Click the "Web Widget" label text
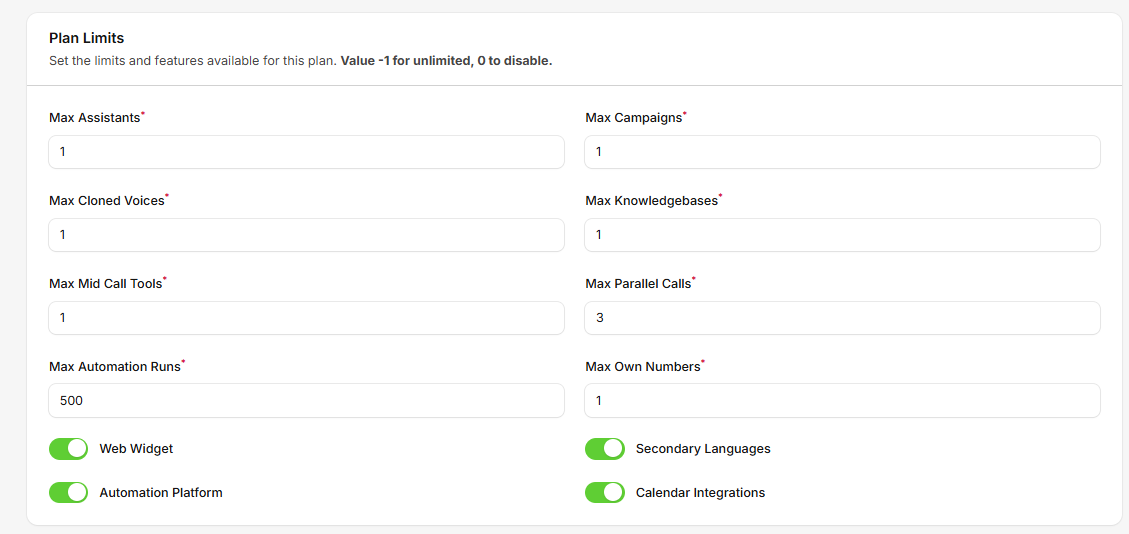Screen dimensions: 1129x534 pos(136,449)
